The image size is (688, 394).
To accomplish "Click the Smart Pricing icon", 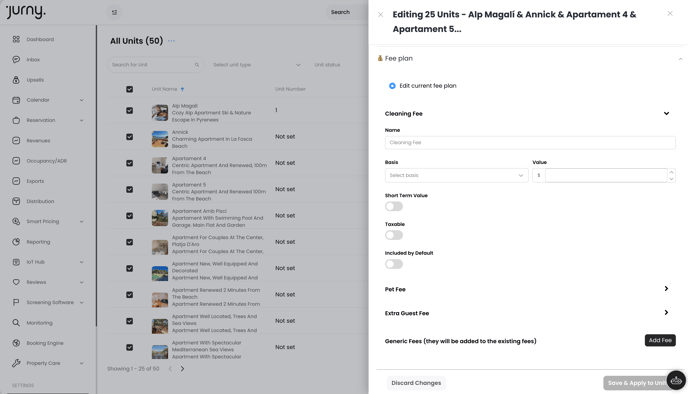I will point(16,221).
